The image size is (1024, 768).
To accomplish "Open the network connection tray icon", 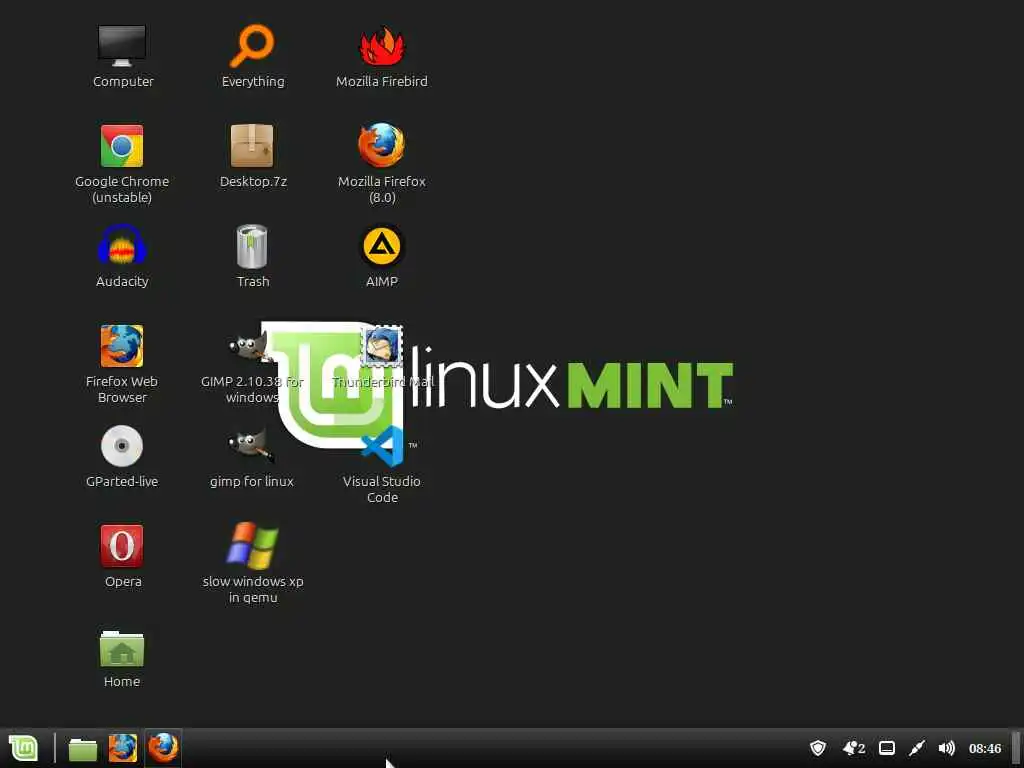I will pos(917,748).
